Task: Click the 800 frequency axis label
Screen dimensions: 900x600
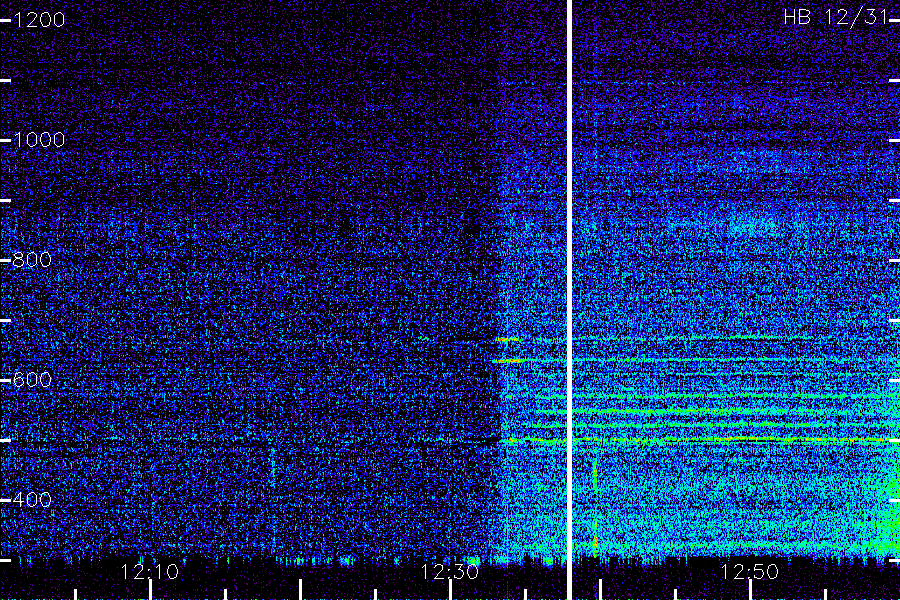Action: click(x=32, y=260)
